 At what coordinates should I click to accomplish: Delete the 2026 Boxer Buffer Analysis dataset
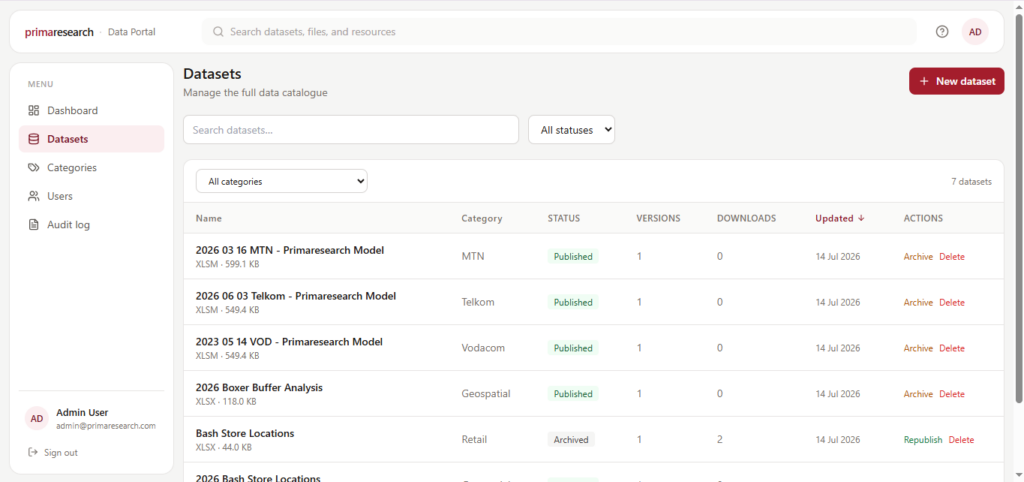[952, 394]
